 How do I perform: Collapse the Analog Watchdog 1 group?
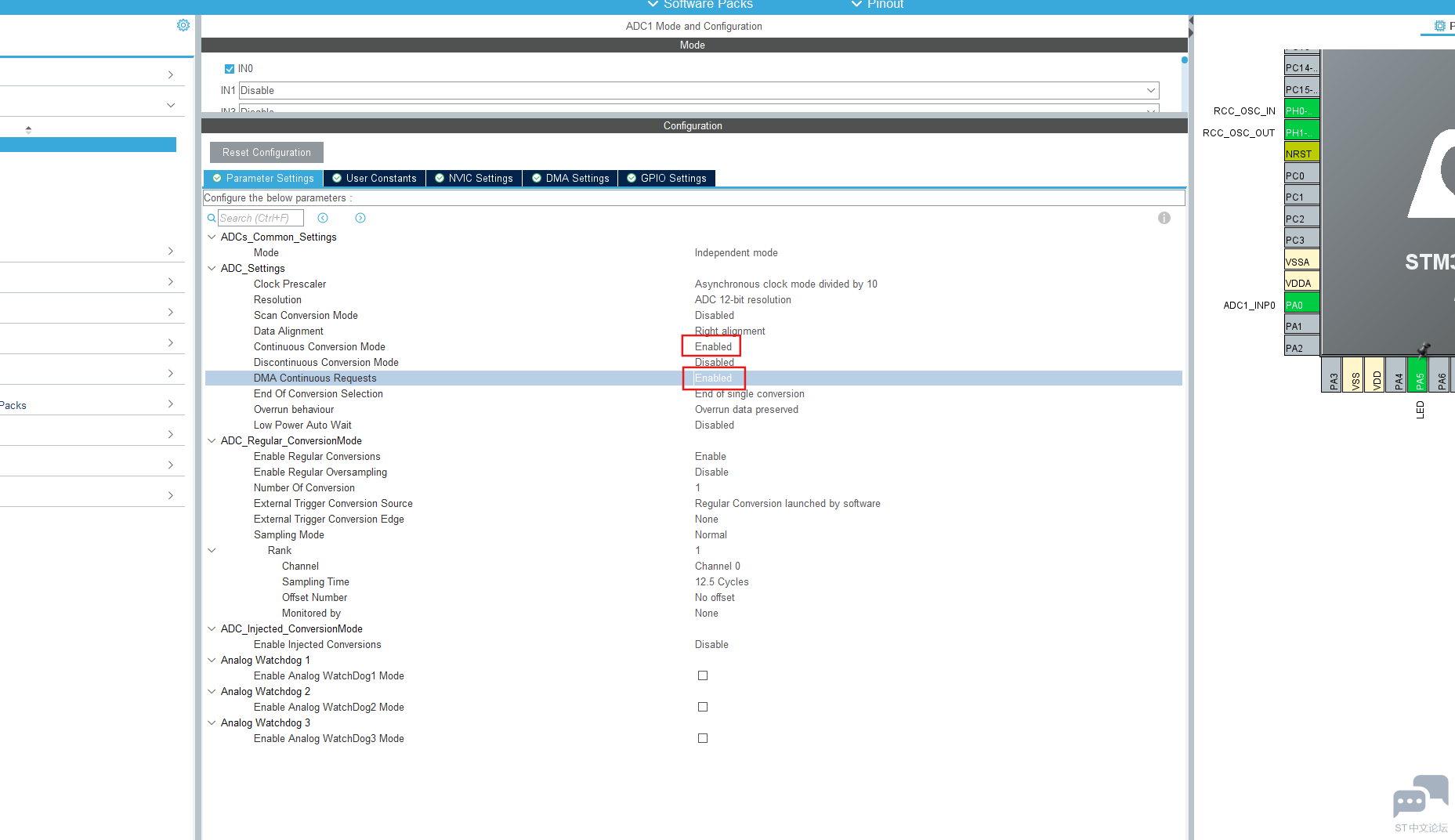coord(212,660)
